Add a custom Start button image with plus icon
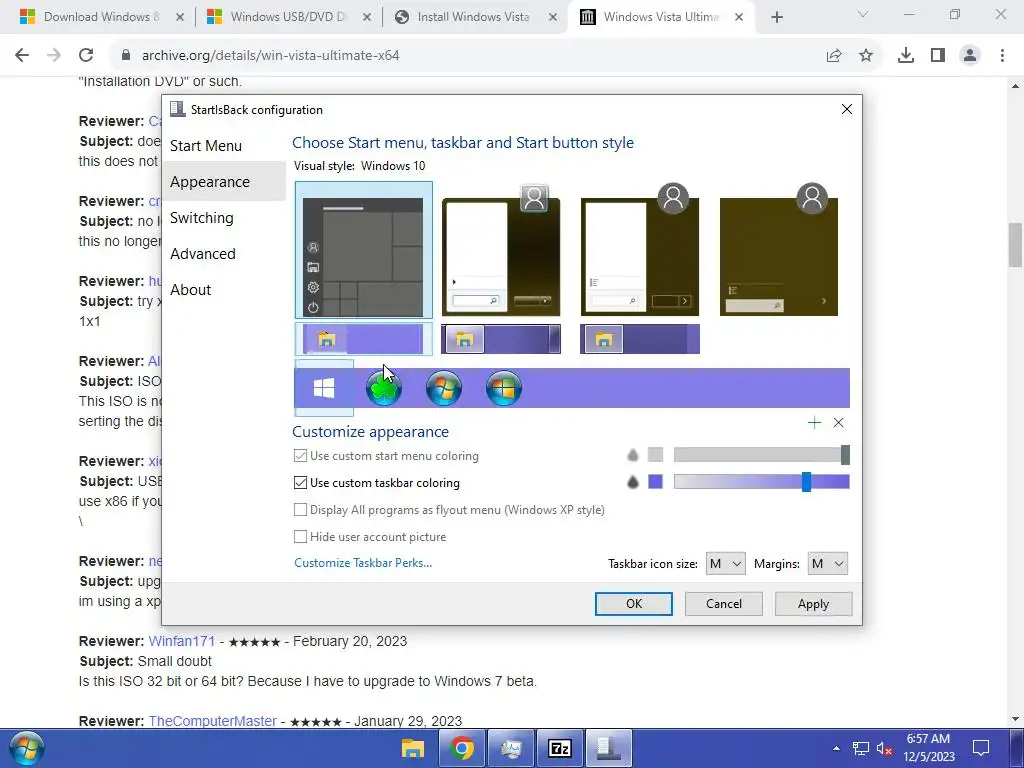 814,423
